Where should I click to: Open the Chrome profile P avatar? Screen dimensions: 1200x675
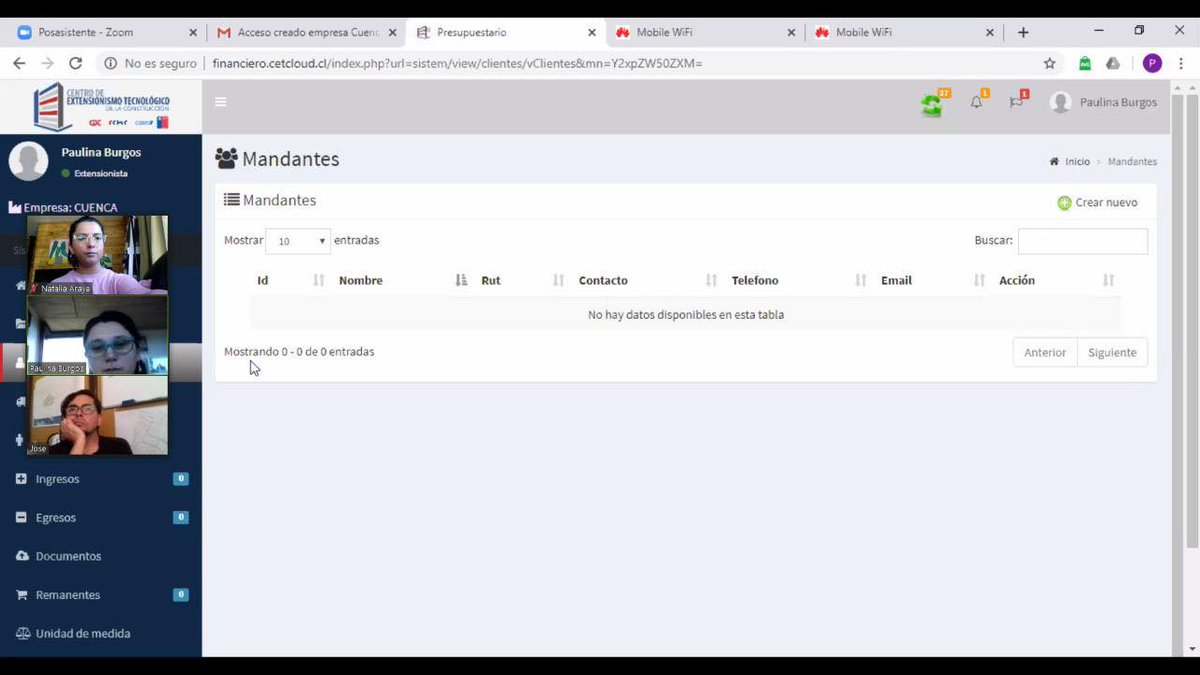tap(1152, 63)
